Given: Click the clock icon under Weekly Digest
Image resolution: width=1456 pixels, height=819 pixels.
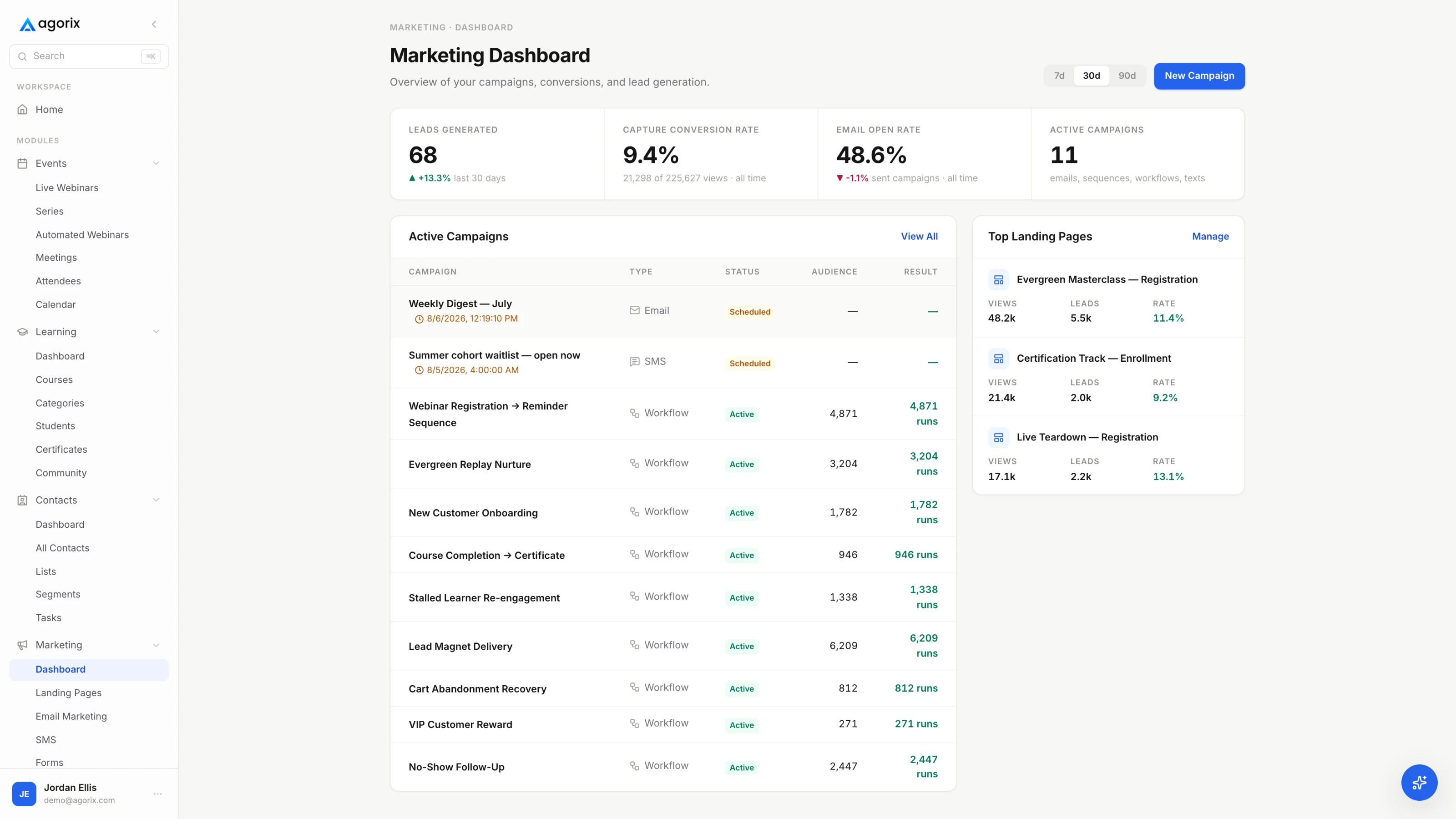Looking at the screenshot, I should coord(420,319).
